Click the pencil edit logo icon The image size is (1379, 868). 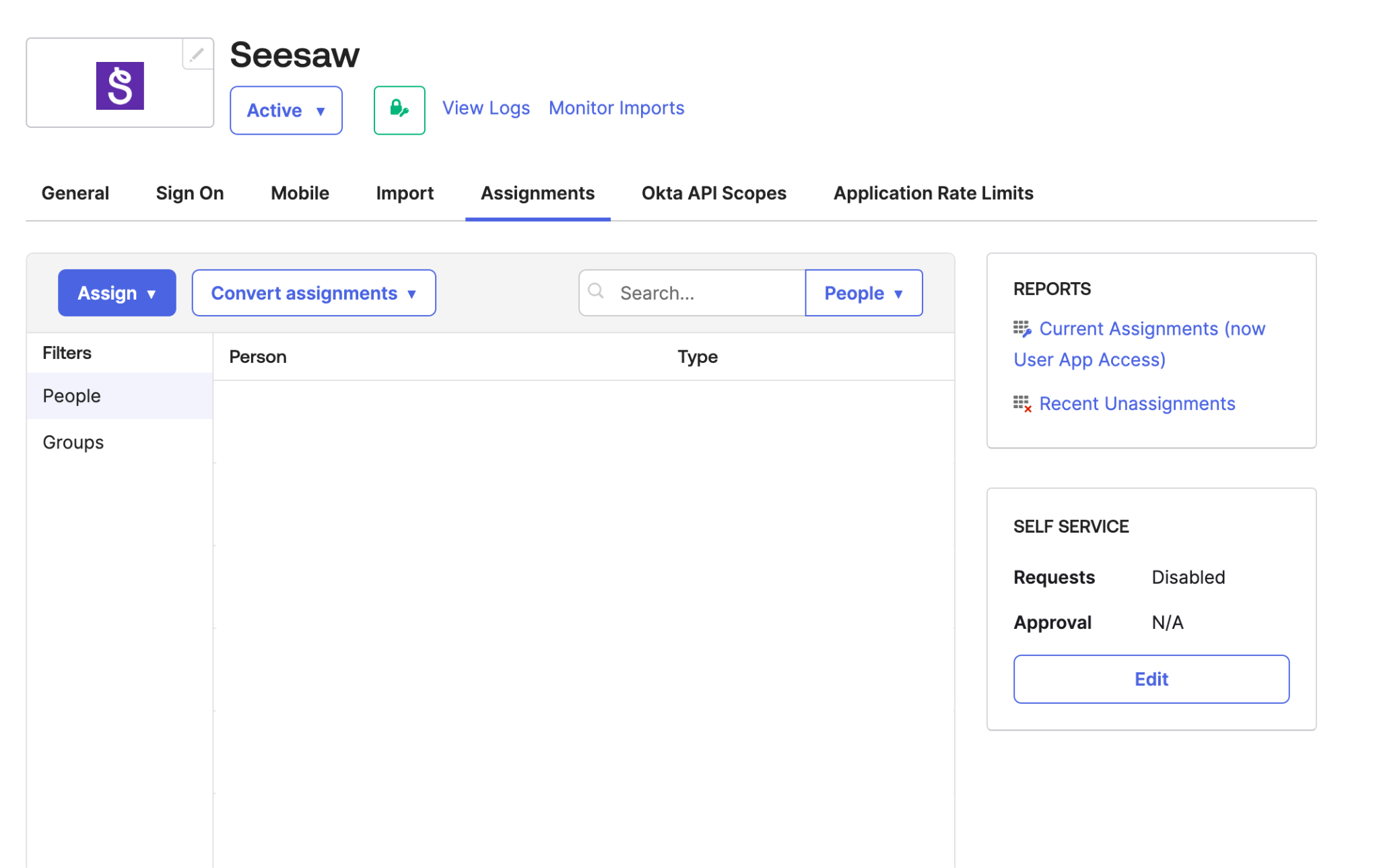(x=197, y=55)
